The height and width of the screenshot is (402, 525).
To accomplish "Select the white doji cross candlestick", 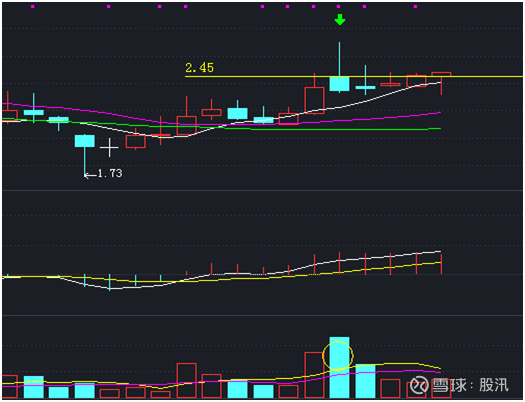I will click(x=109, y=147).
